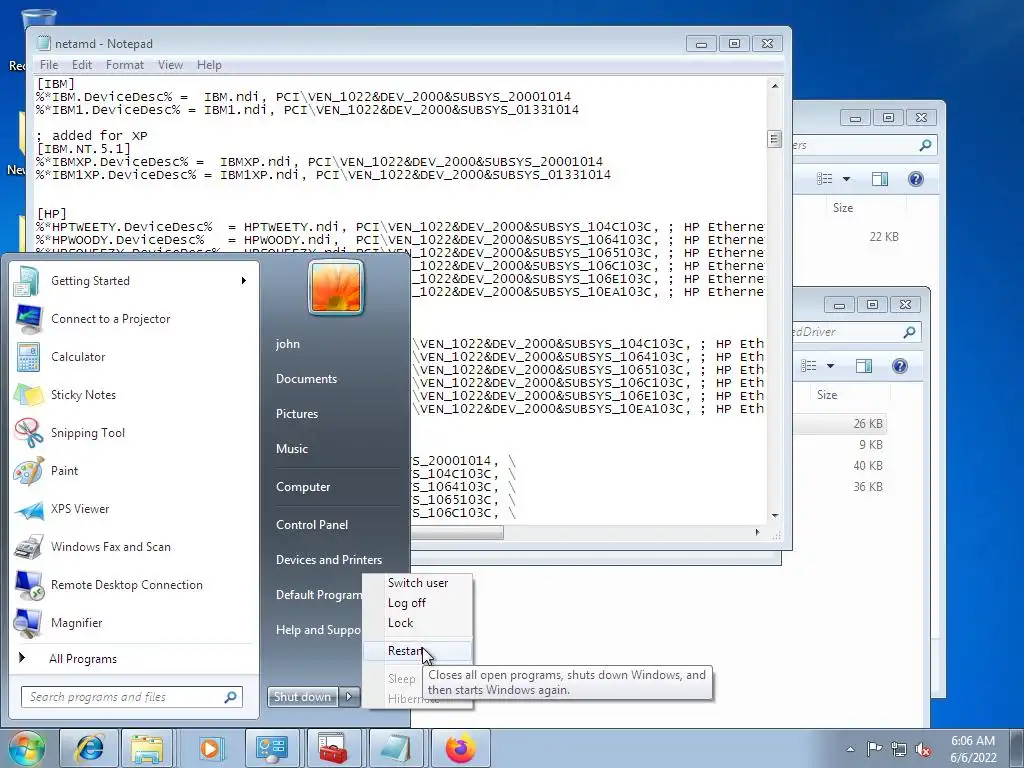Open Internet Explorer from taskbar
The height and width of the screenshot is (768, 1024).
coord(89,748)
